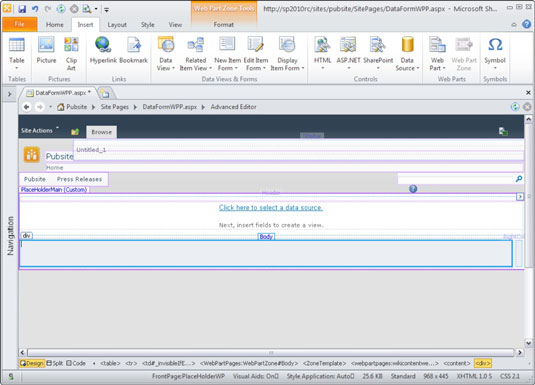The height and width of the screenshot is (385, 535).
Task: Go to Site Pages breadcrumb
Action: (x=115, y=107)
